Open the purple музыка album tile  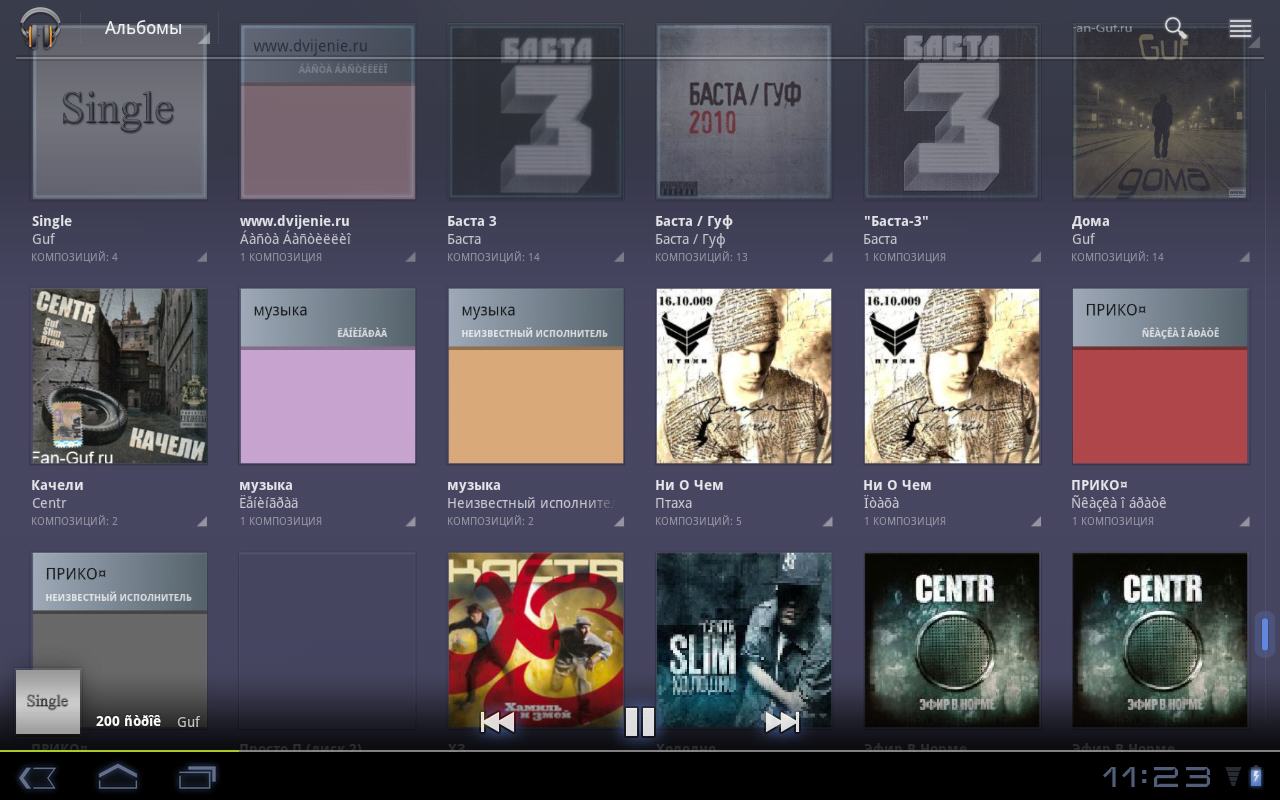[327, 376]
